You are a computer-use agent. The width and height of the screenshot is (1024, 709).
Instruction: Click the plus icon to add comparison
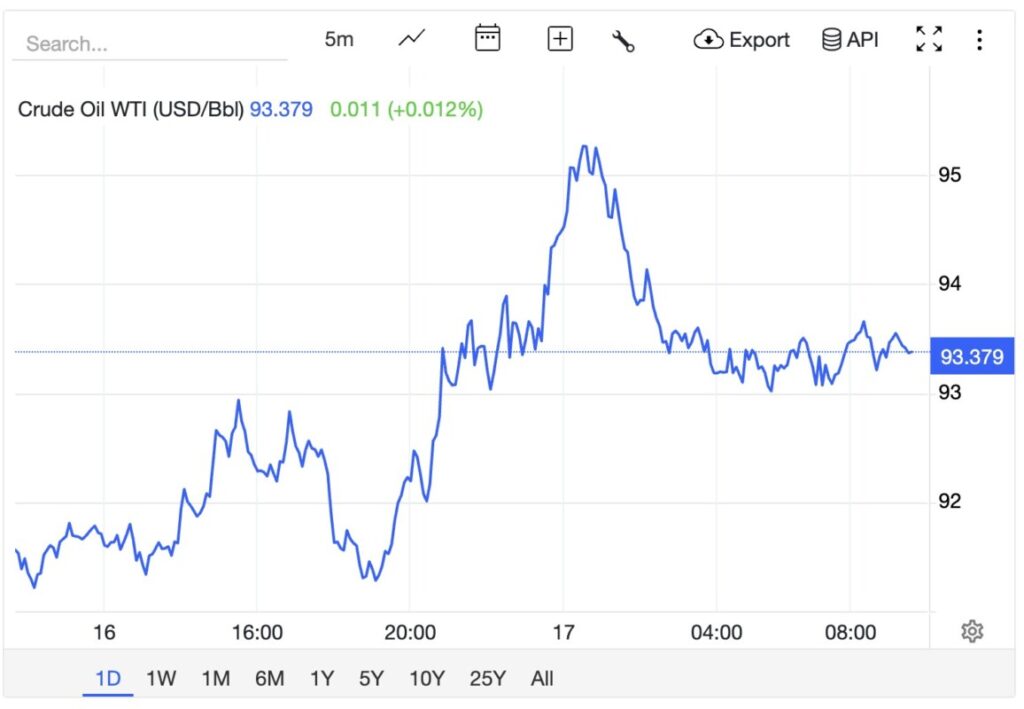[560, 39]
